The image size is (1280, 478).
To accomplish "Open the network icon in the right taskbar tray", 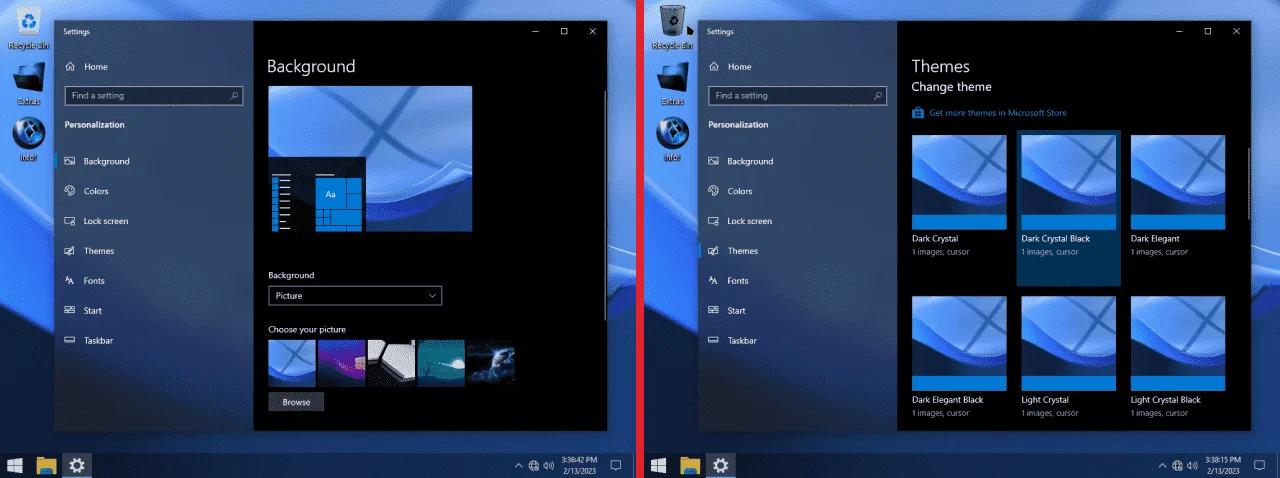I will coord(1177,465).
